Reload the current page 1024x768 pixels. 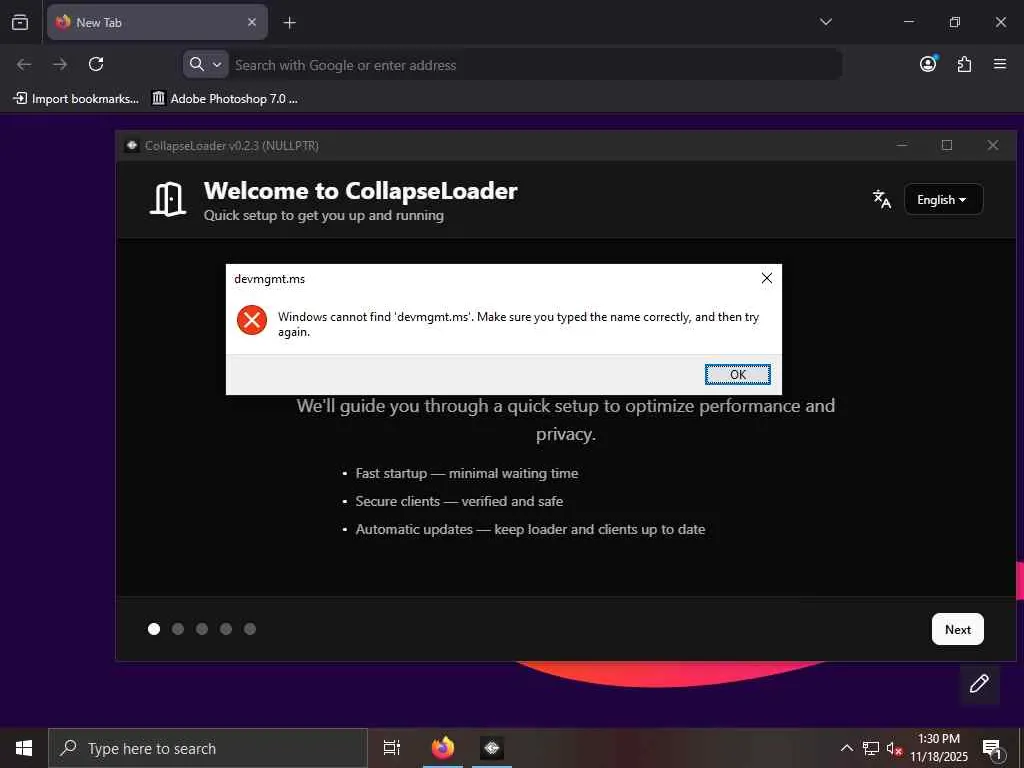pyautogui.click(x=96, y=64)
